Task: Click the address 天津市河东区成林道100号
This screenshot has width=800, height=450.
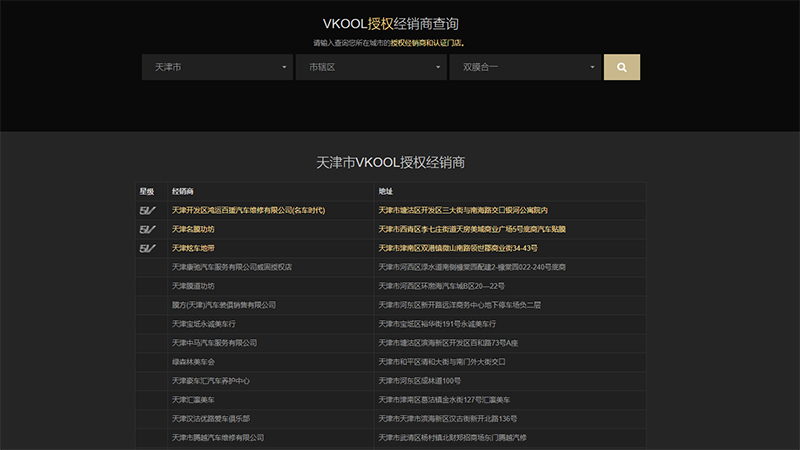Action: coord(419,381)
